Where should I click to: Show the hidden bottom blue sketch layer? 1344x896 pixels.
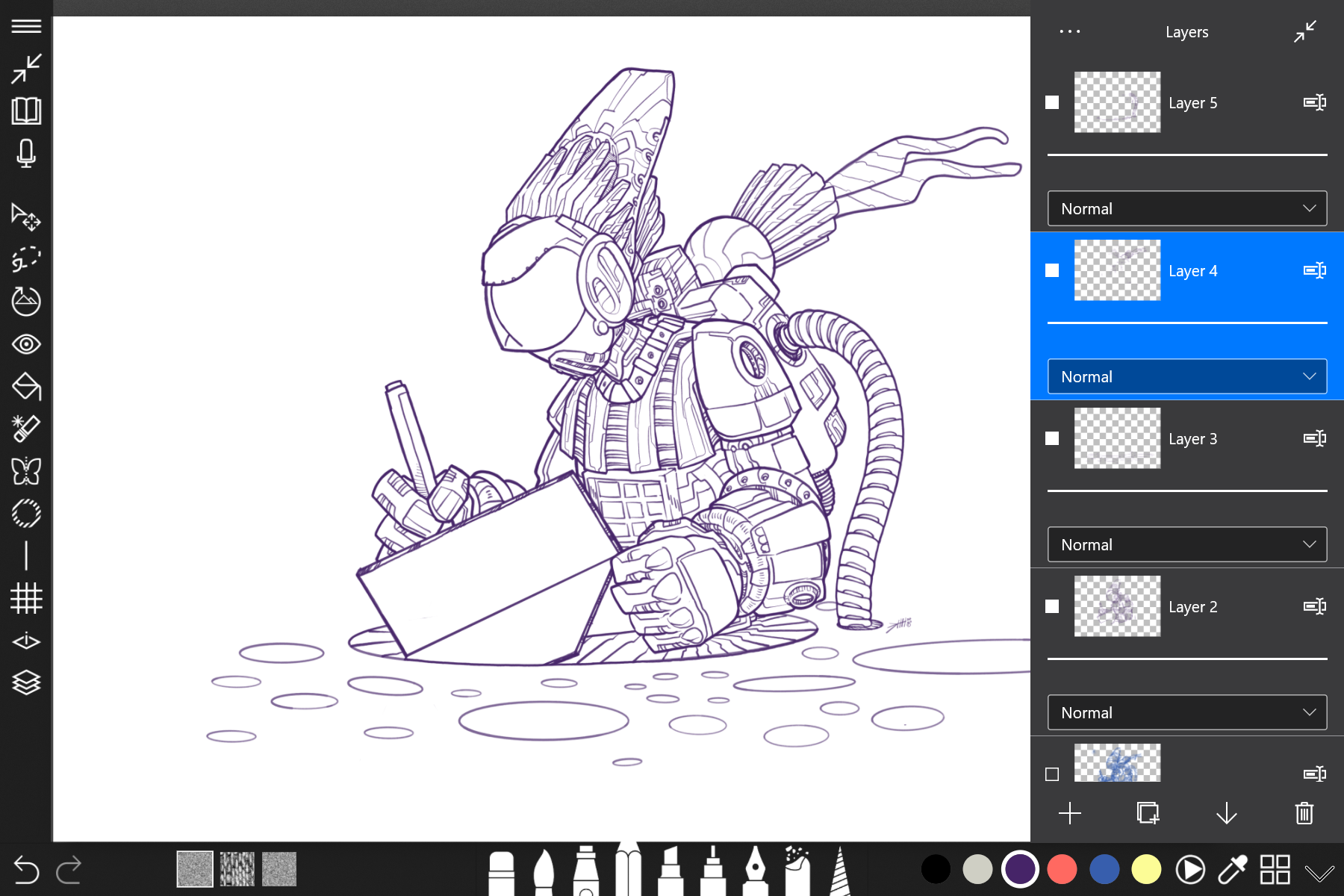(1052, 774)
